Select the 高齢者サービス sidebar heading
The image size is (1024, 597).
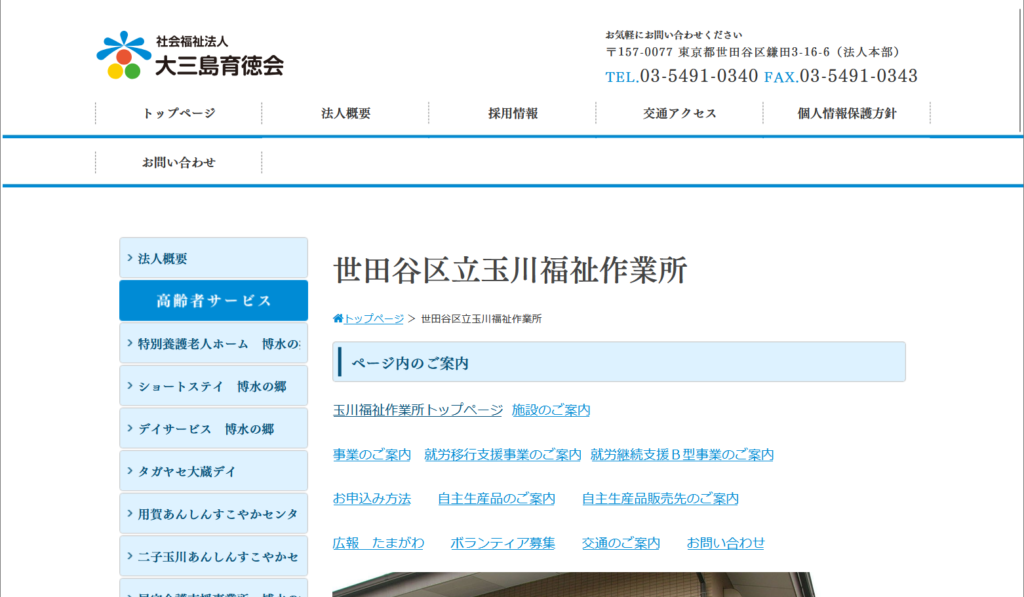pyautogui.click(x=214, y=300)
